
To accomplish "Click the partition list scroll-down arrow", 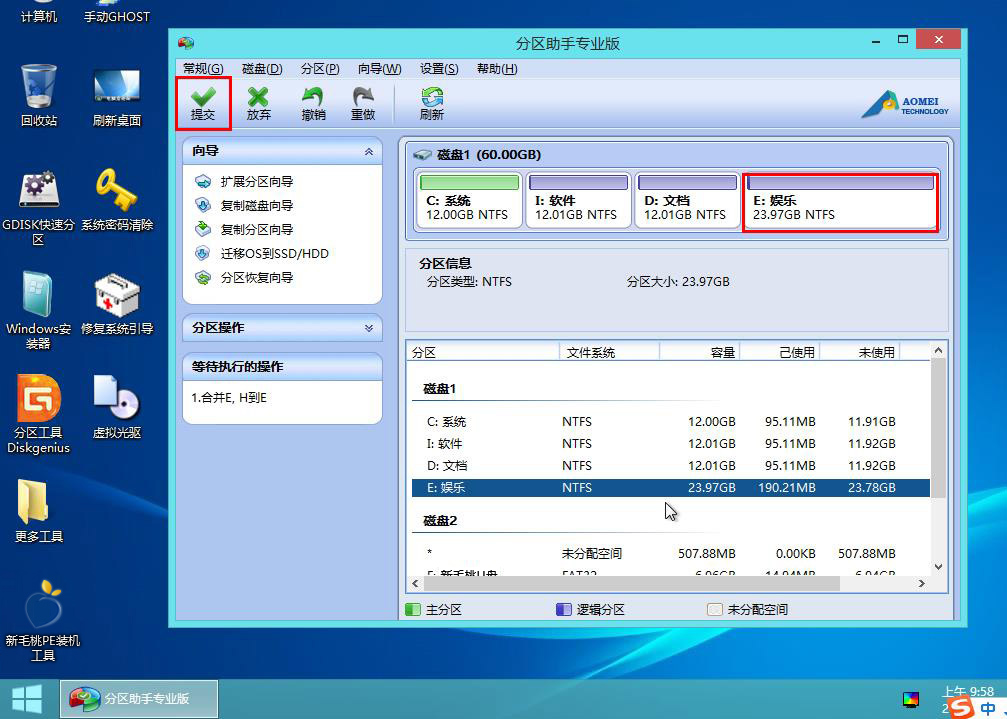I will (x=938, y=567).
